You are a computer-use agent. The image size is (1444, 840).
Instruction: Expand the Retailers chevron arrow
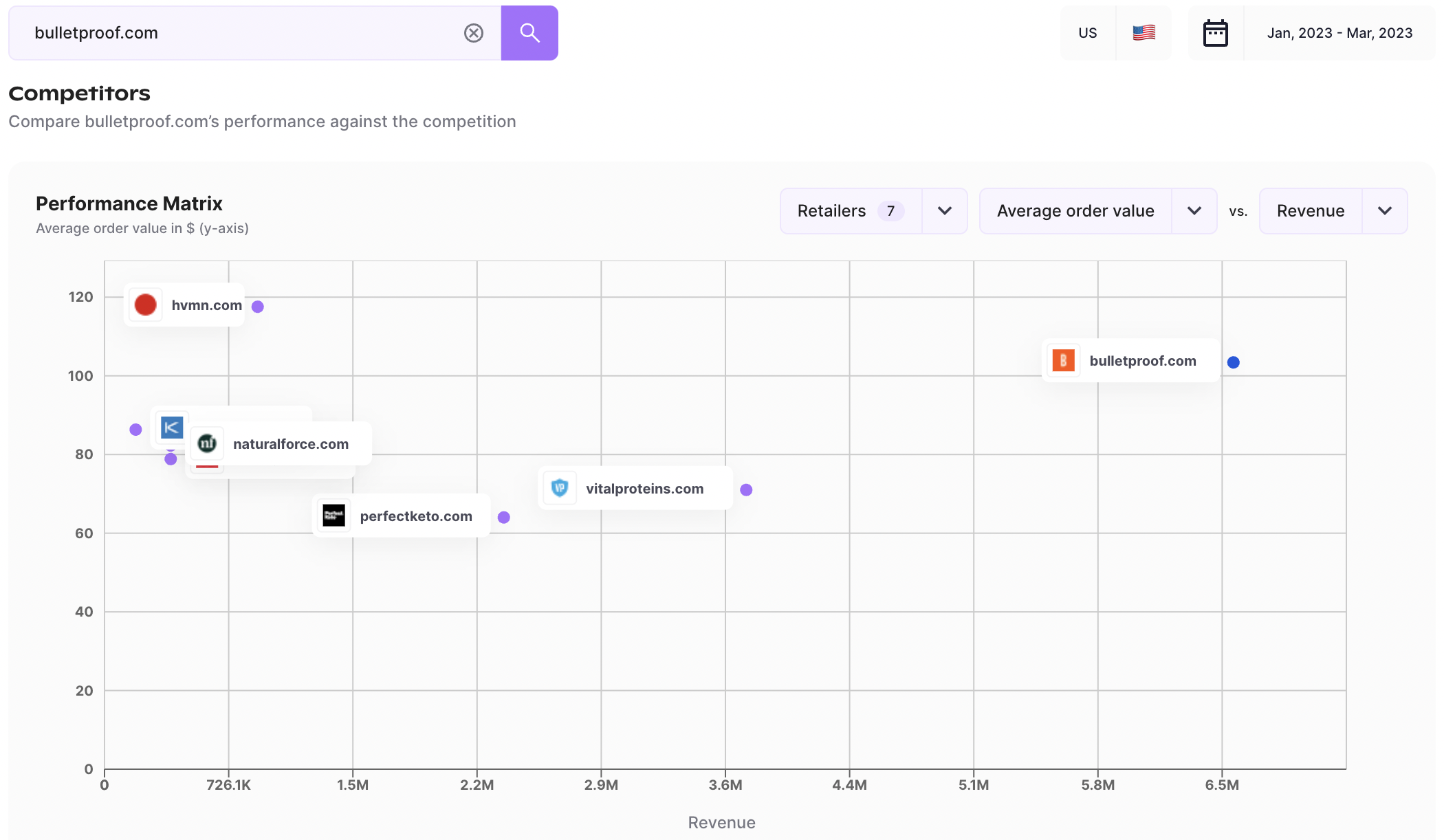coord(945,211)
